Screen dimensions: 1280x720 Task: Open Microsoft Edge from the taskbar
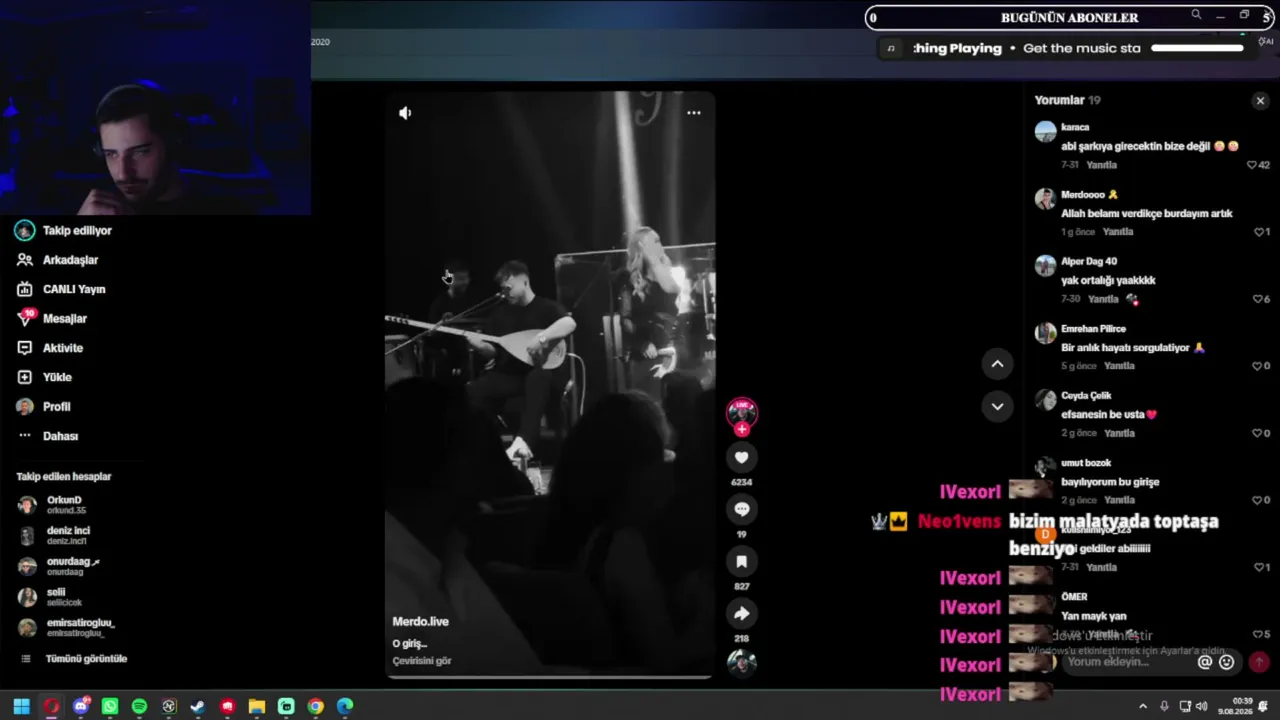345,707
